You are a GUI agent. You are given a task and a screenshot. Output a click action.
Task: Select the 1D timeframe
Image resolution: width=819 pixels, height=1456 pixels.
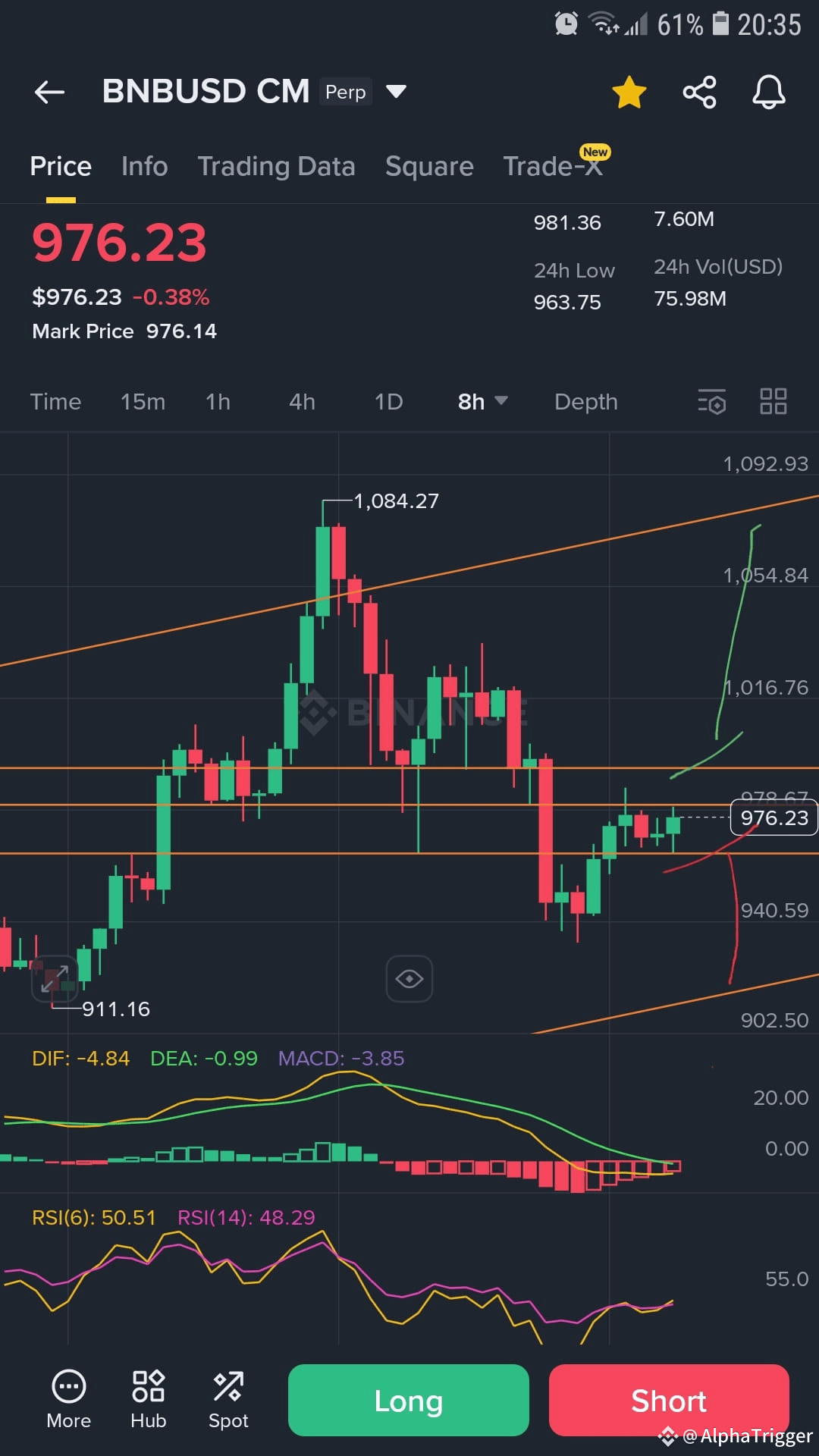tap(388, 401)
